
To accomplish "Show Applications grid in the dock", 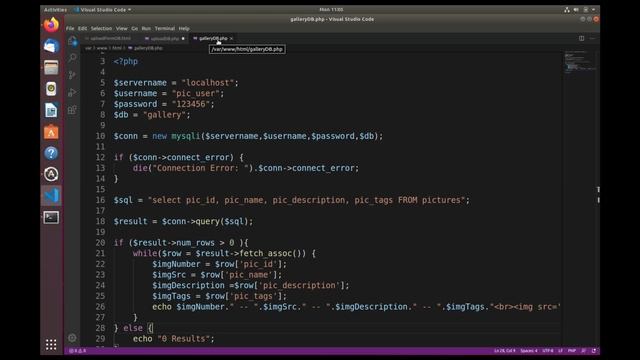I will click(51, 344).
